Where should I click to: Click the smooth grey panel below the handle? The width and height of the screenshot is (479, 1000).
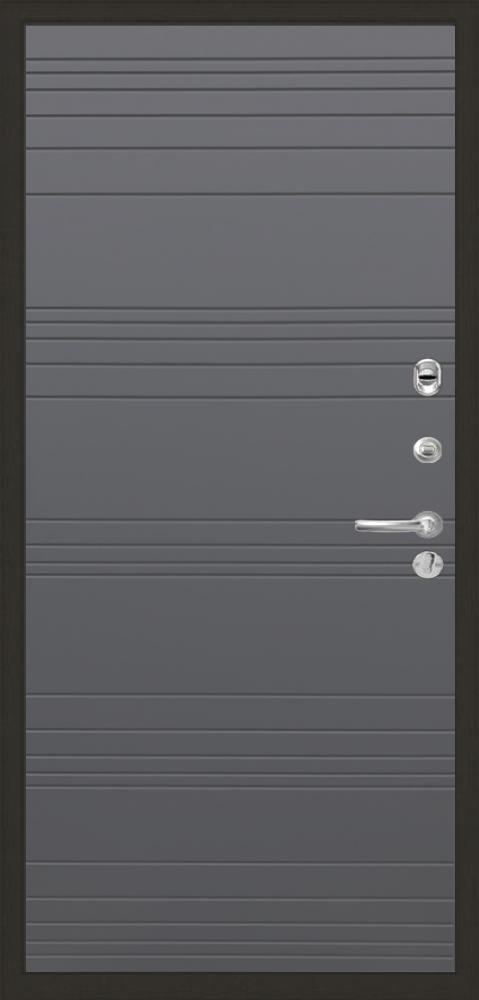click(x=240, y=635)
